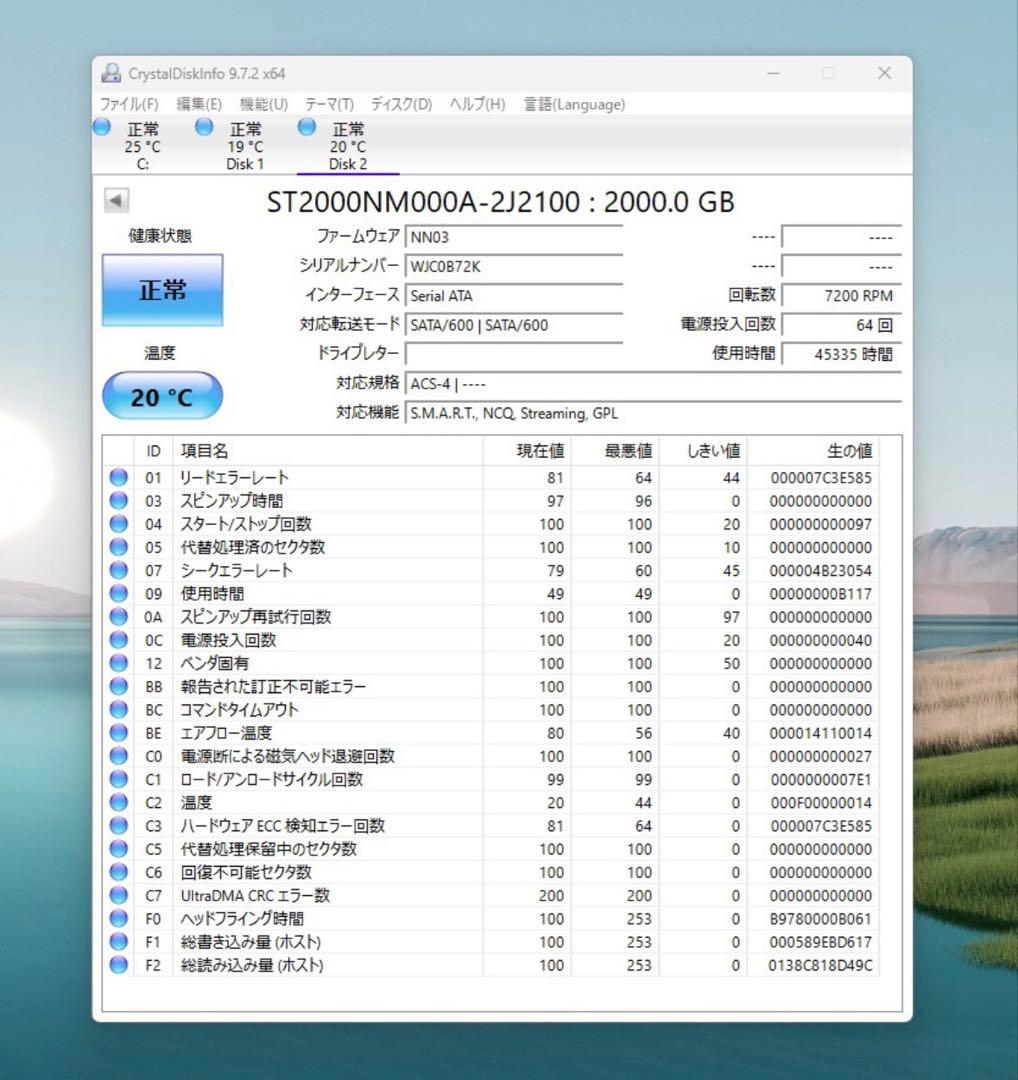Click the 現在値 column header
Image resolution: width=1018 pixels, height=1080 pixels.
click(x=527, y=450)
